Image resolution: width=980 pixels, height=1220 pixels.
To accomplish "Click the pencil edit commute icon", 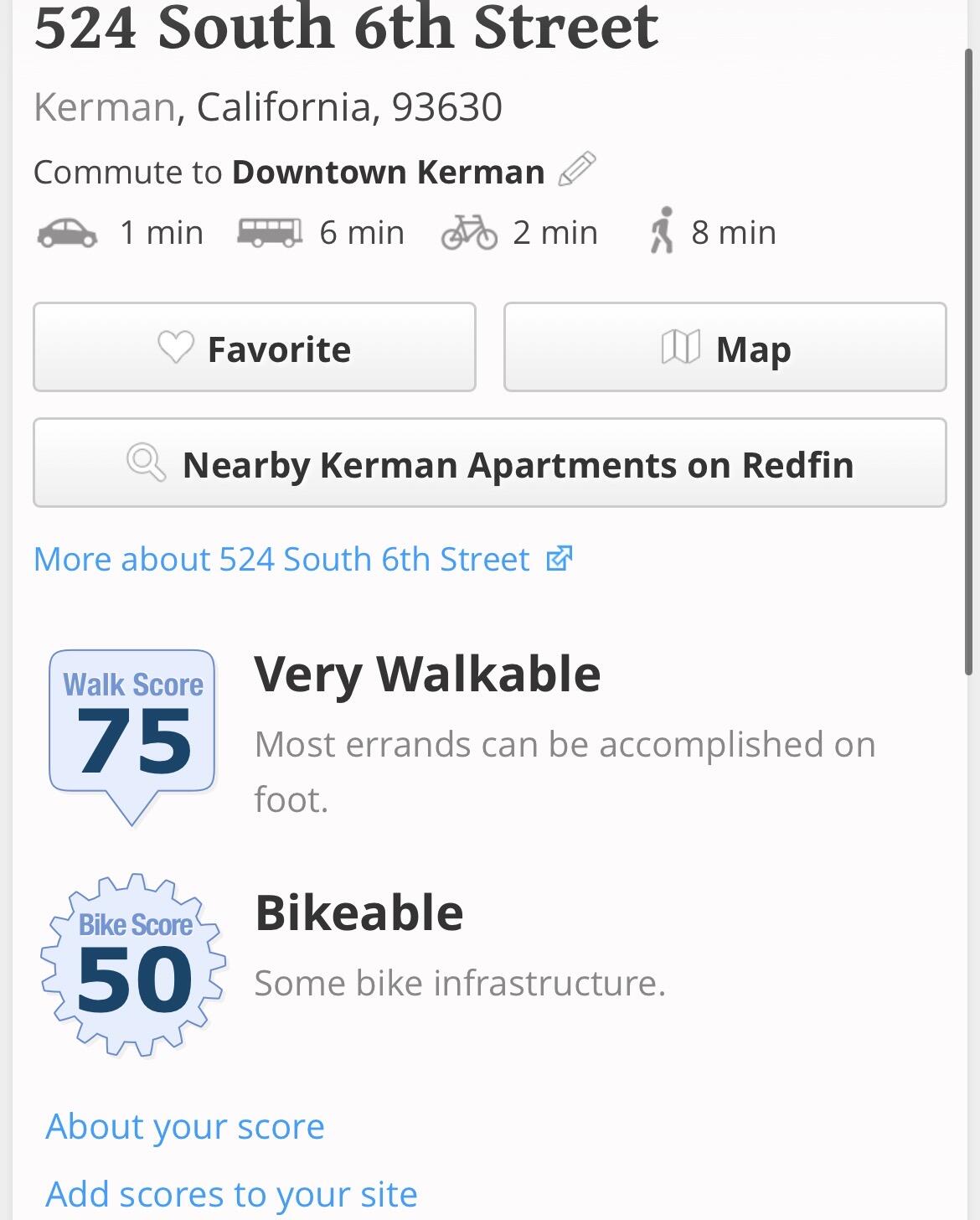I will pyautogui.click(x=576, y=169).
